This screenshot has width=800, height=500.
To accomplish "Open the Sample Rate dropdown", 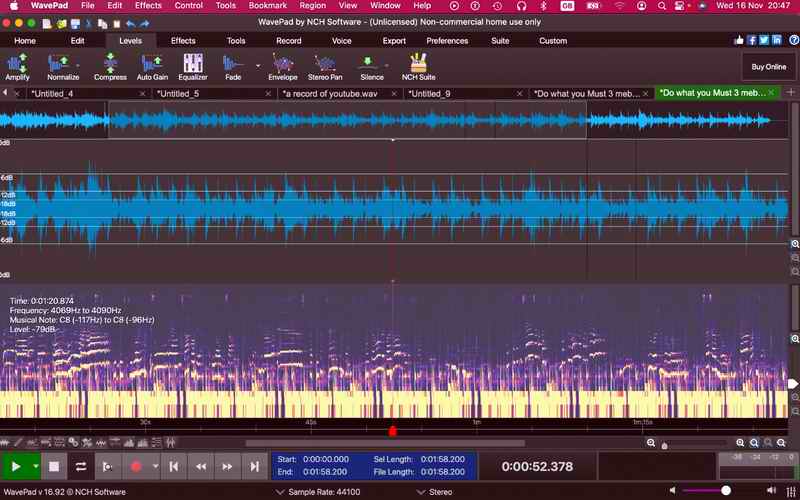I will pos(279,492).
